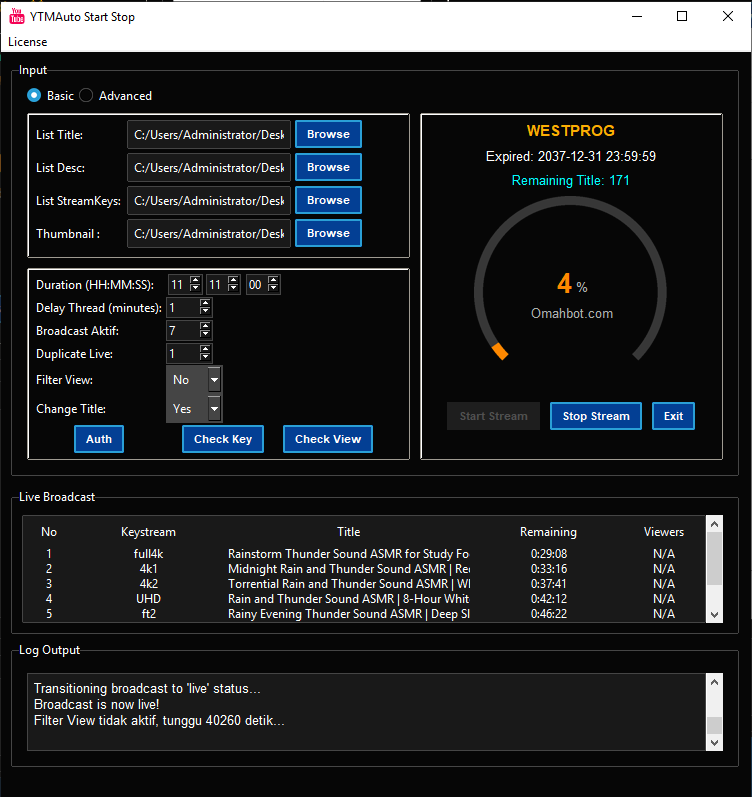Increase Broadcast Aktif count
This screenshot has width=752, height=797.
[x=205, y=326]
